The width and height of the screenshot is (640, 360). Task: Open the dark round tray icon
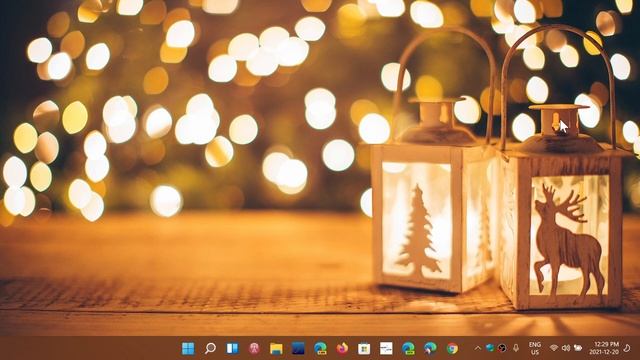point(502,348)
